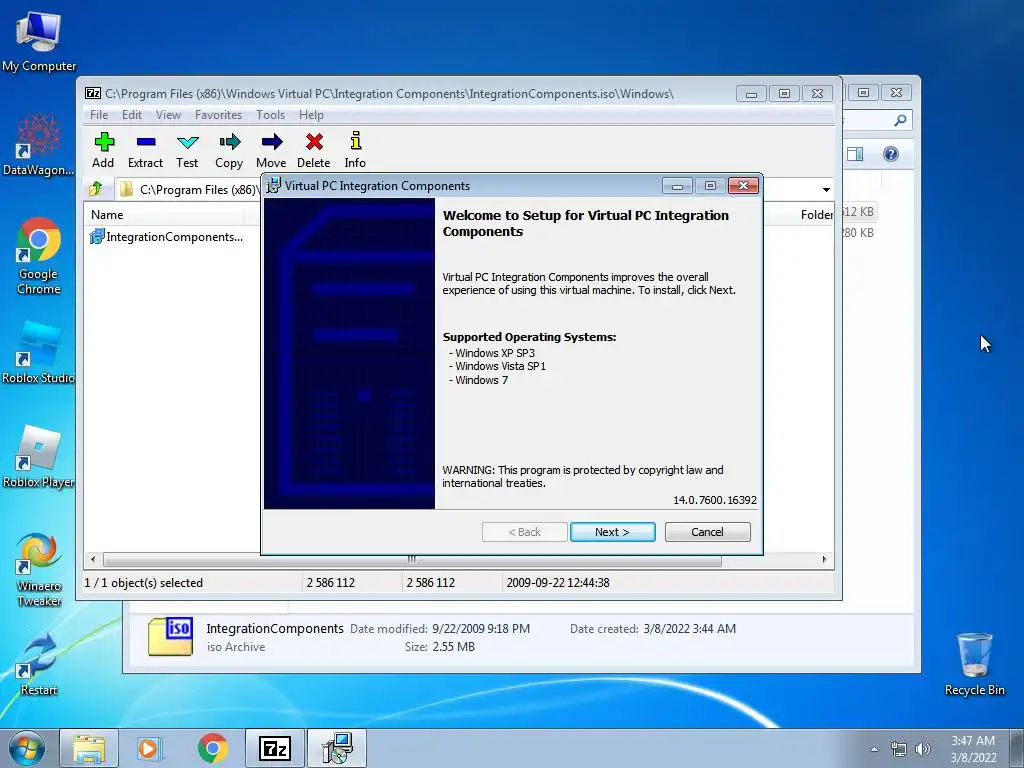Click the Test toolbar icon
The image size is (1024, 768).
(x=187, y=150)
